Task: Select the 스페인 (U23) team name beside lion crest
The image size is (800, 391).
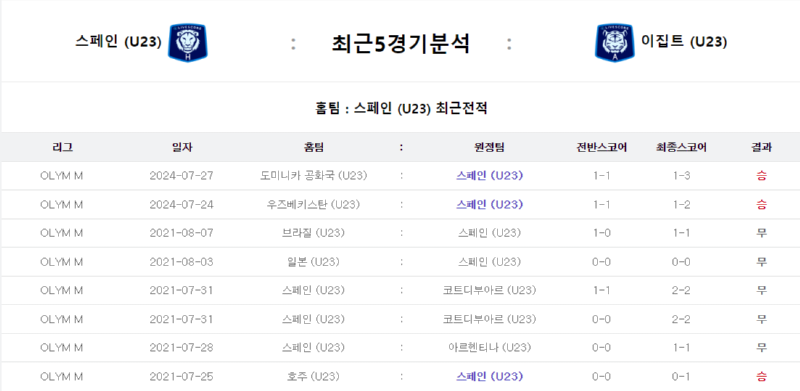Action: click(x=118, y=42)
